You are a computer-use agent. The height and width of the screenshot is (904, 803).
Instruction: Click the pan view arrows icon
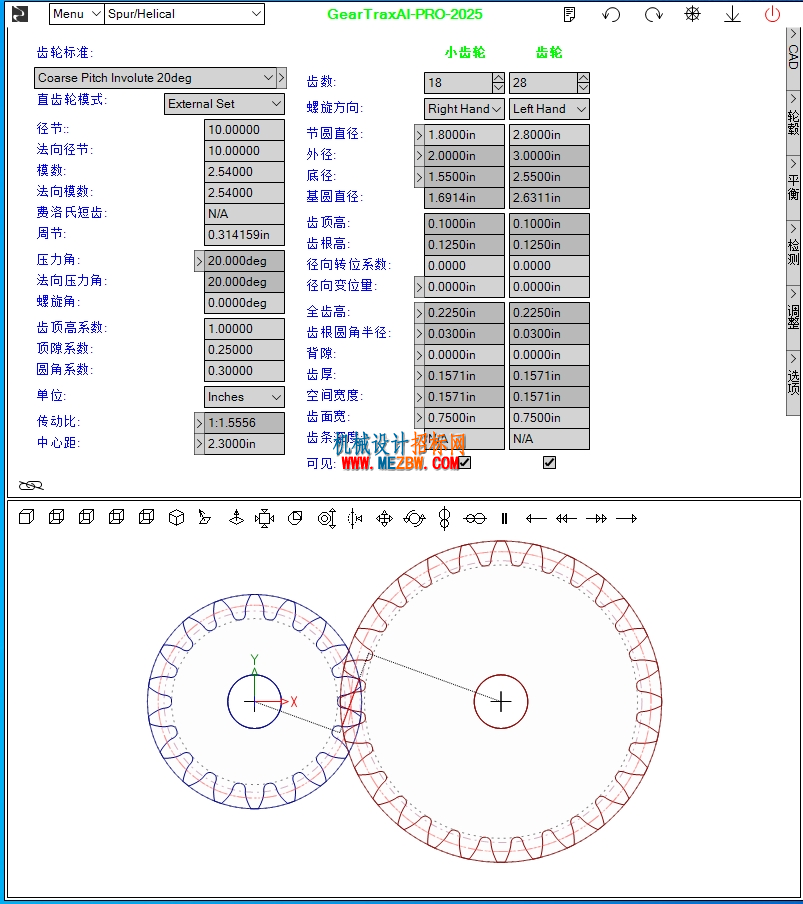384,518
